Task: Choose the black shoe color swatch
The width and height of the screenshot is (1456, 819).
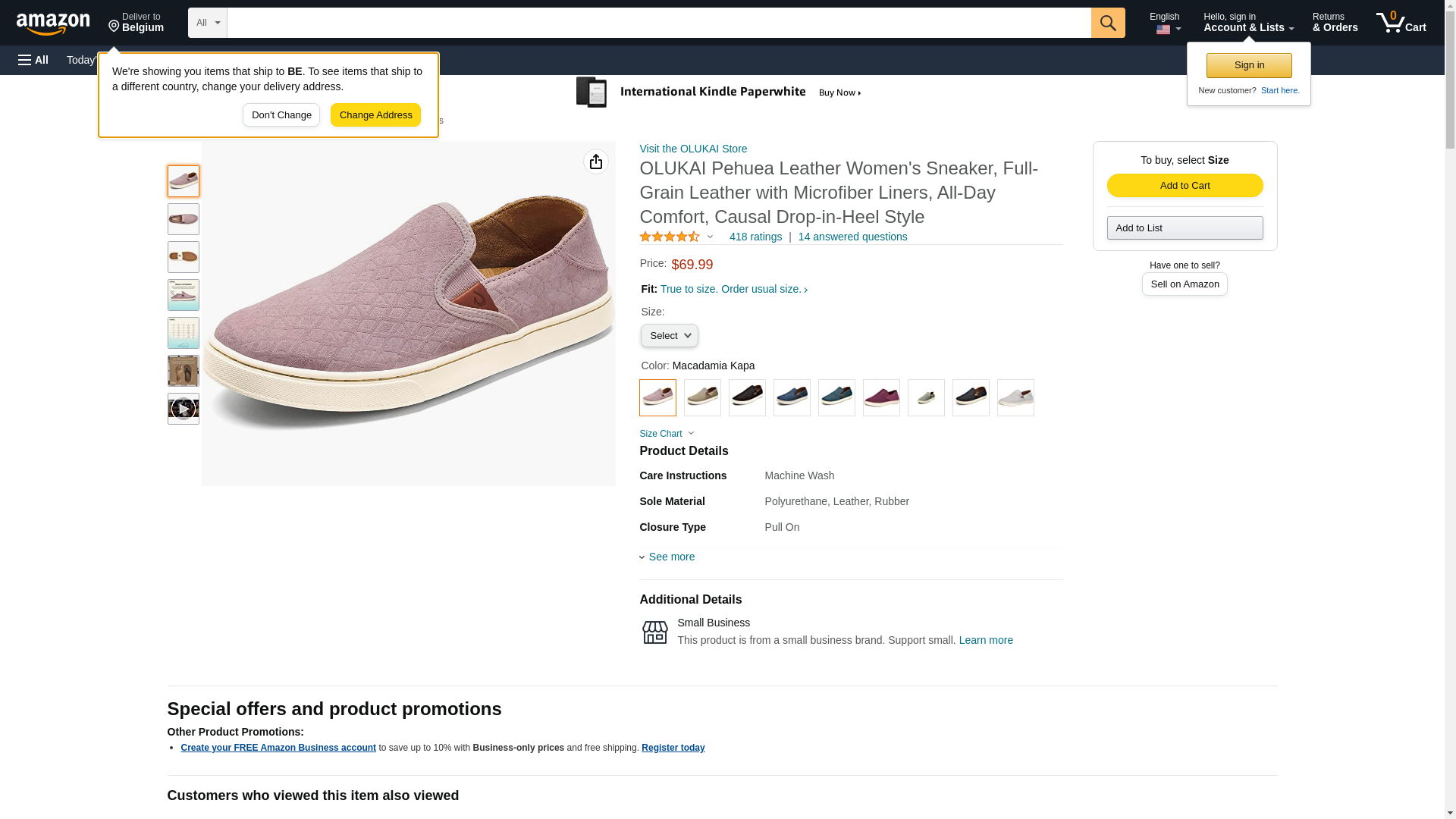Action: click(x=747, y=397)
